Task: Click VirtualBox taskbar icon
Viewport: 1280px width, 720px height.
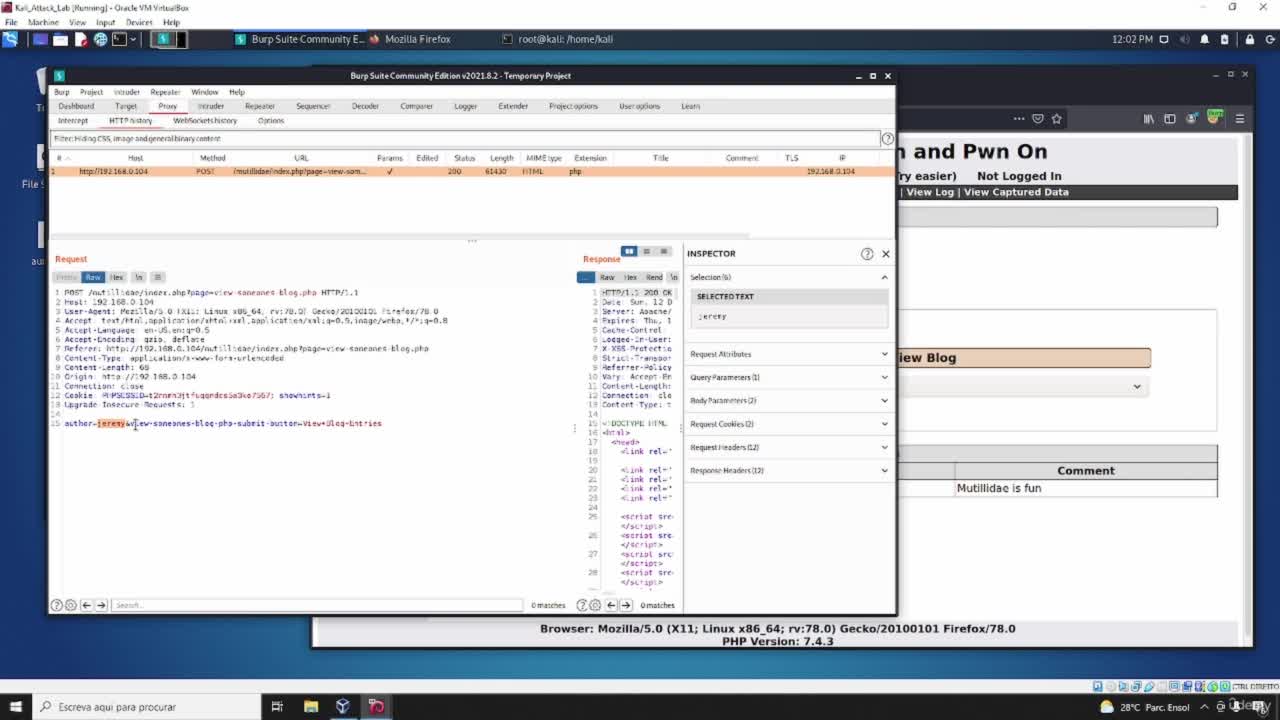Action: [x=343, y=707]
